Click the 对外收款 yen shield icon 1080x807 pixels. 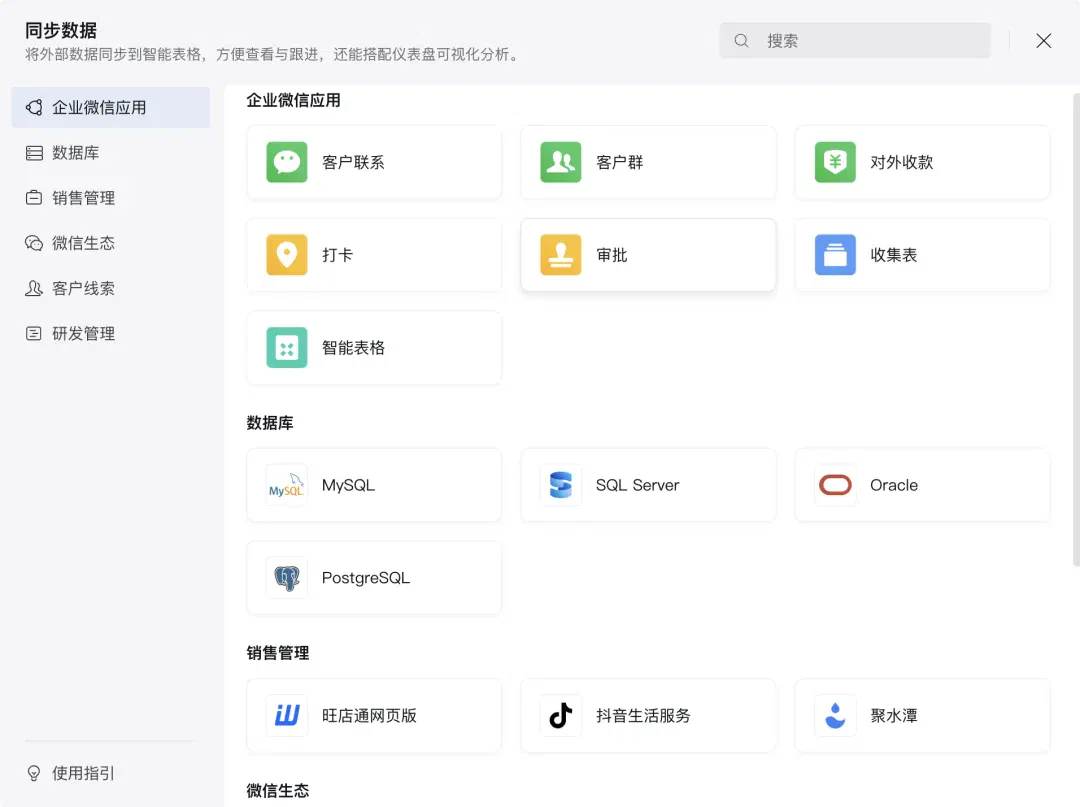(835, 163)
